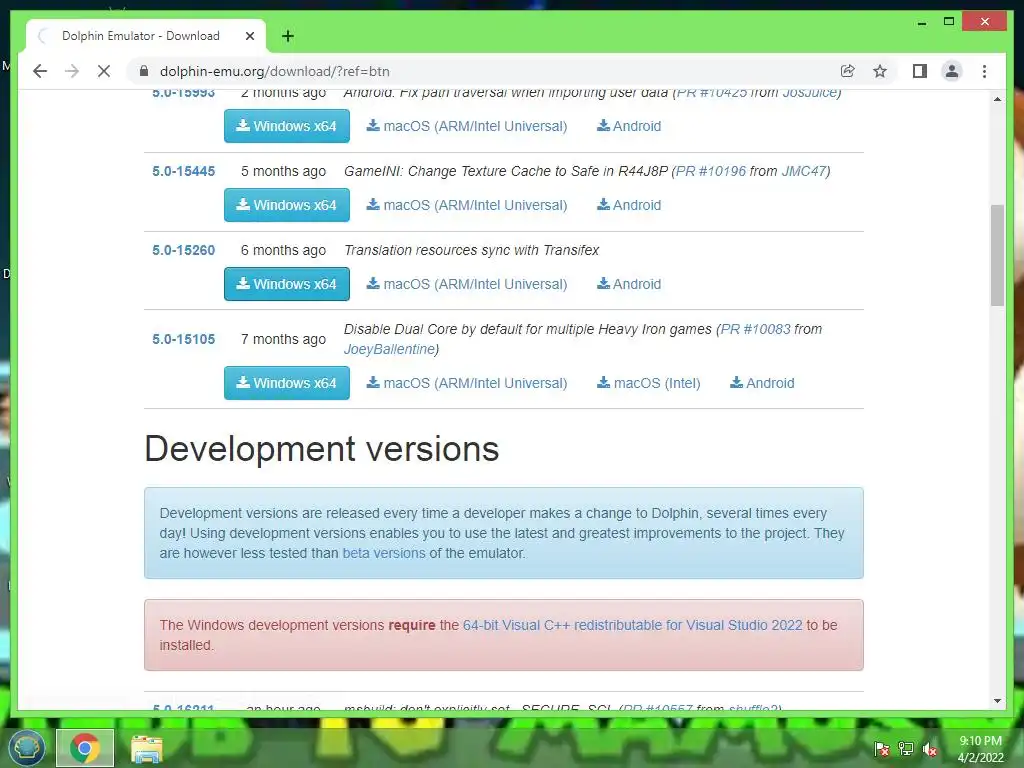Image resolution: width=1024 pixels, height=768 pixels.
Task: Download macOS Universal in the top row
Action: [x=467, y=126]
